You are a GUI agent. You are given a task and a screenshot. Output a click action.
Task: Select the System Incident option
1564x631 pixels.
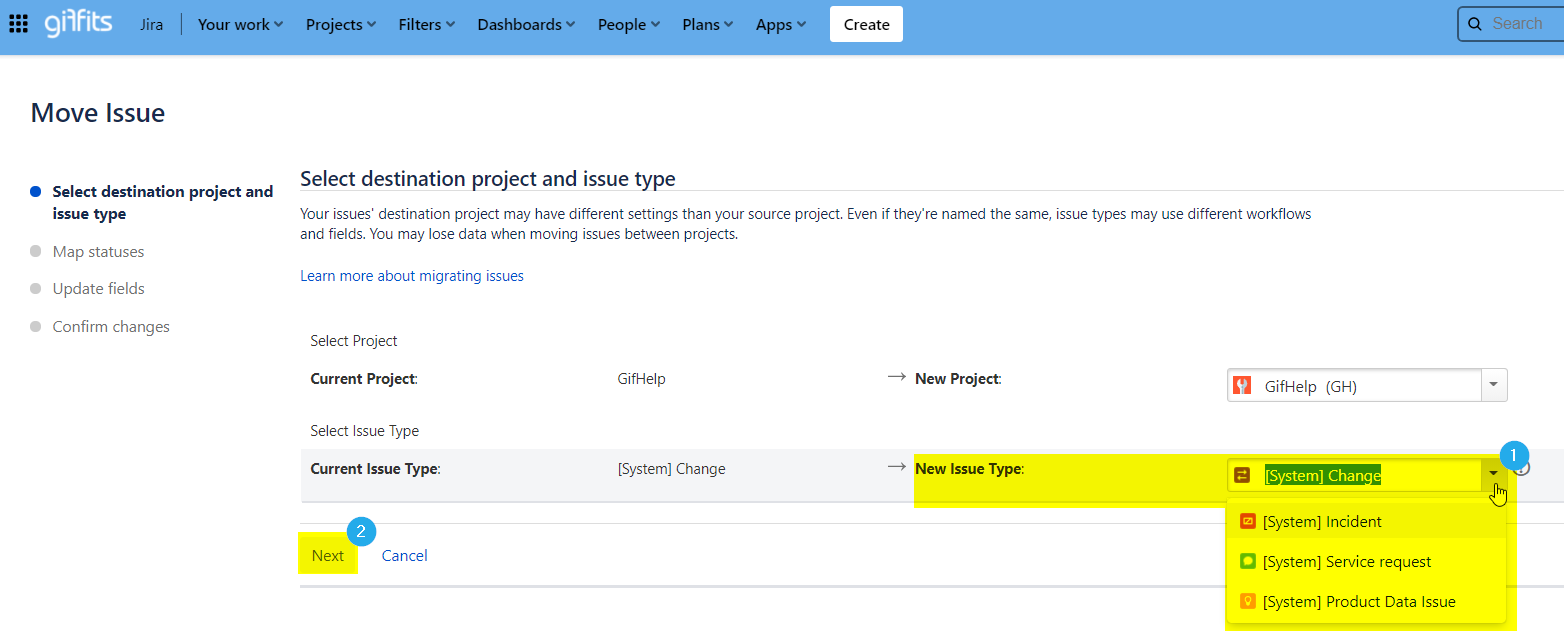tap(1322, 522)
